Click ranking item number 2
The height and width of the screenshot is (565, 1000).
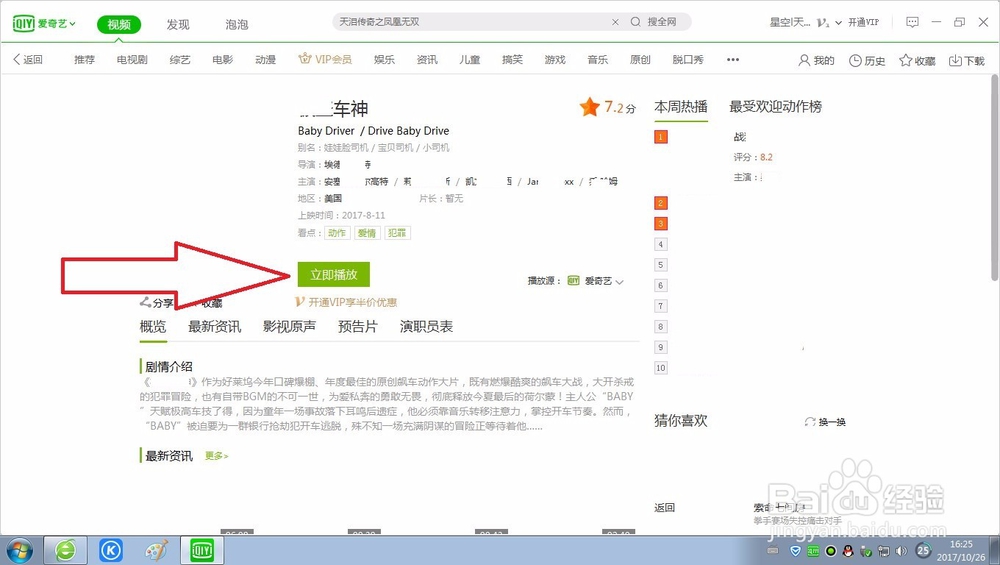pos(661,203)
